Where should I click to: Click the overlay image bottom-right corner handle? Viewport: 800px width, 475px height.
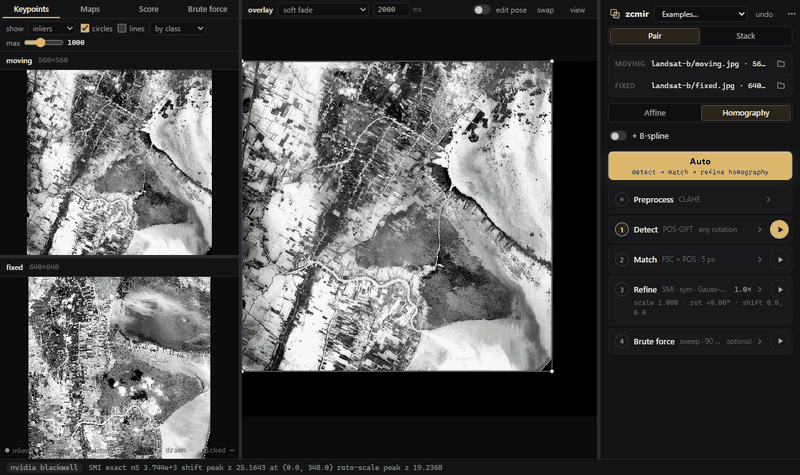(x=552, y=371)
